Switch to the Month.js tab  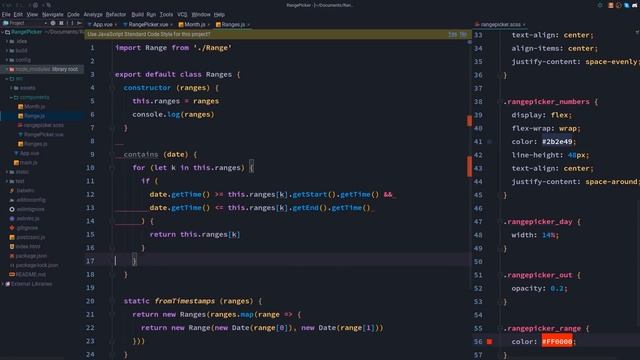194,24
